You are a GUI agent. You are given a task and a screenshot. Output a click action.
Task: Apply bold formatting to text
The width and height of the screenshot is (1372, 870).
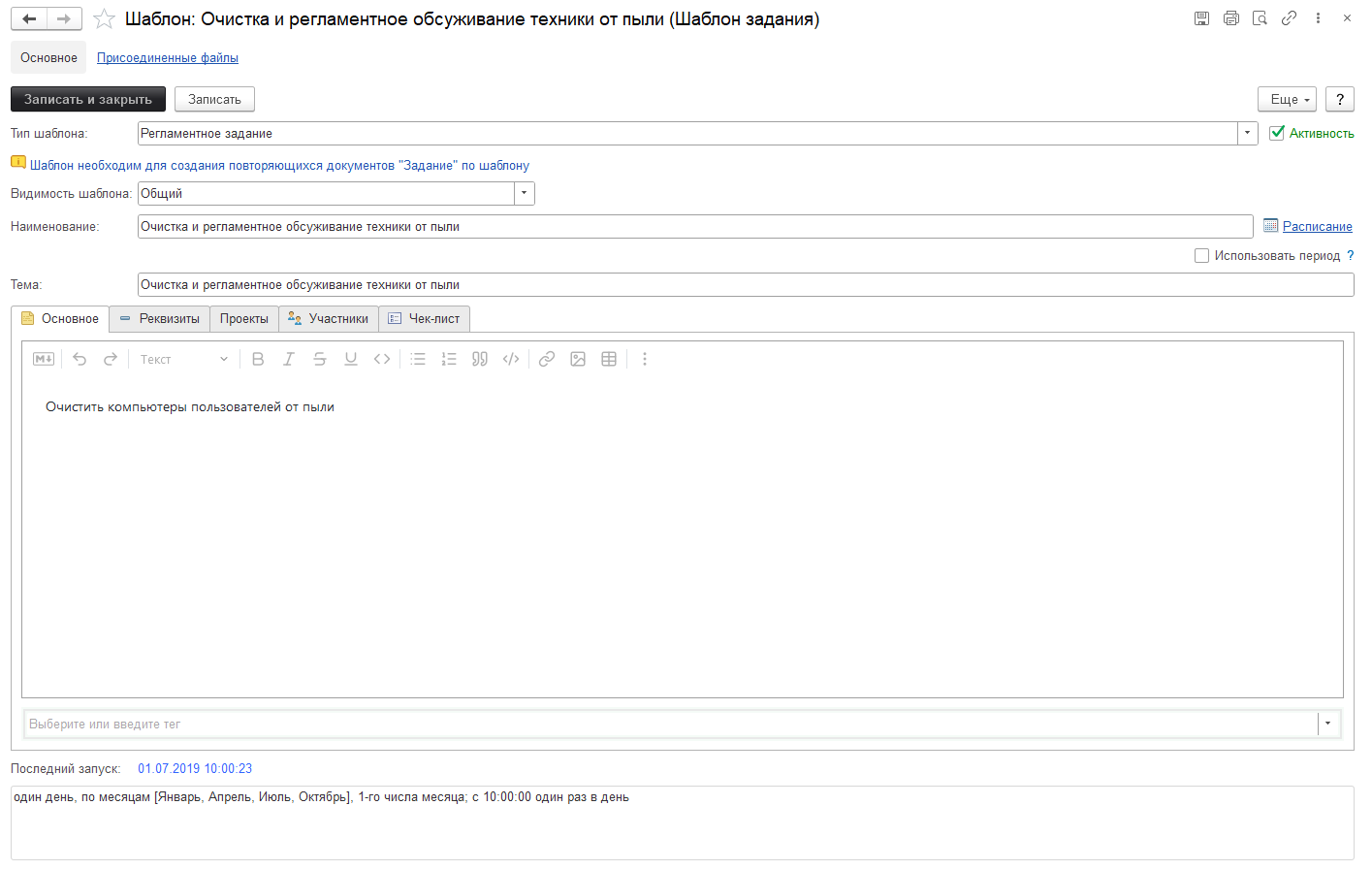coord(258,359)
